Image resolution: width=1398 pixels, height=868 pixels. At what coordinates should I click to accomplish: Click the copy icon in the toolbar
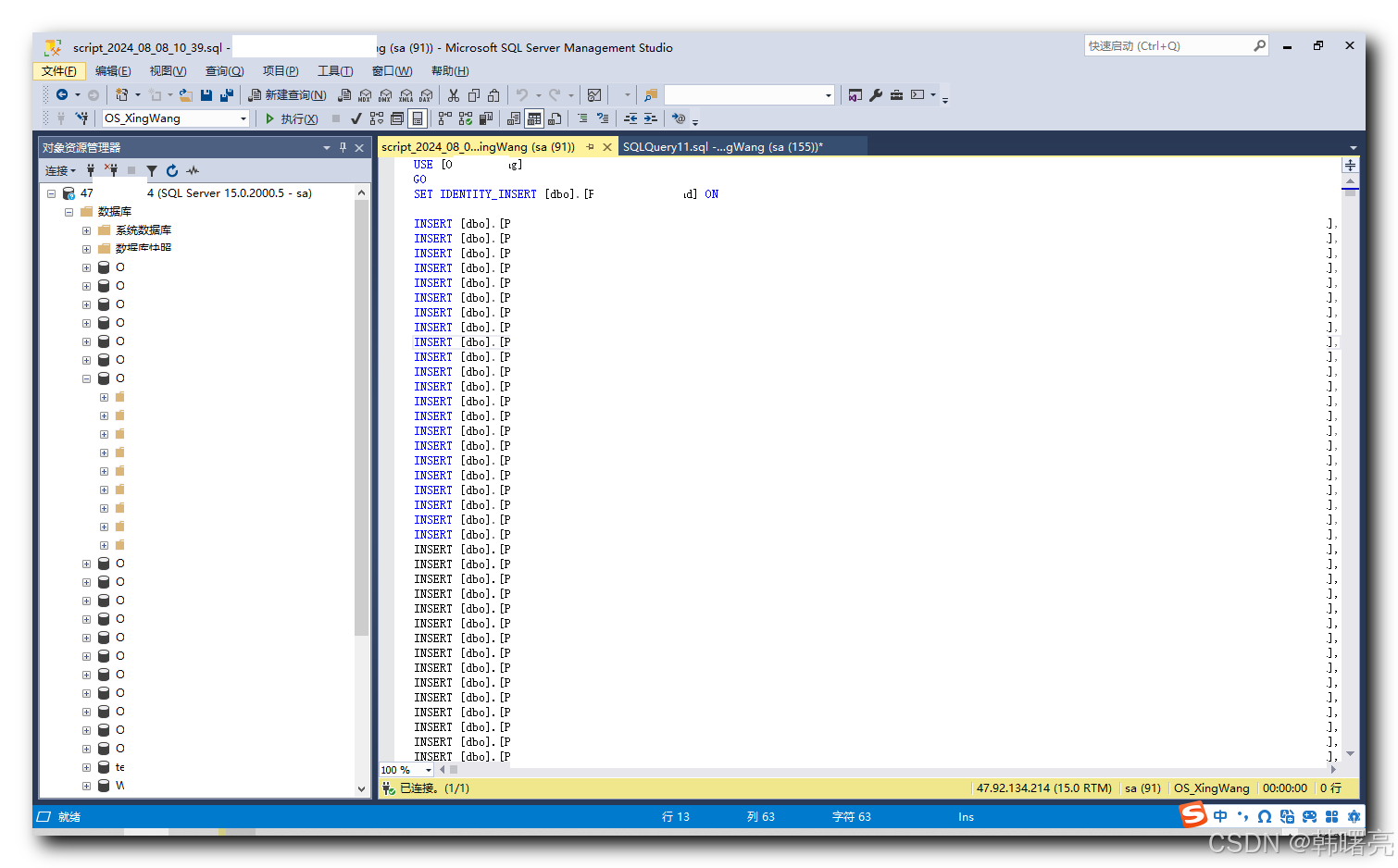474,94
